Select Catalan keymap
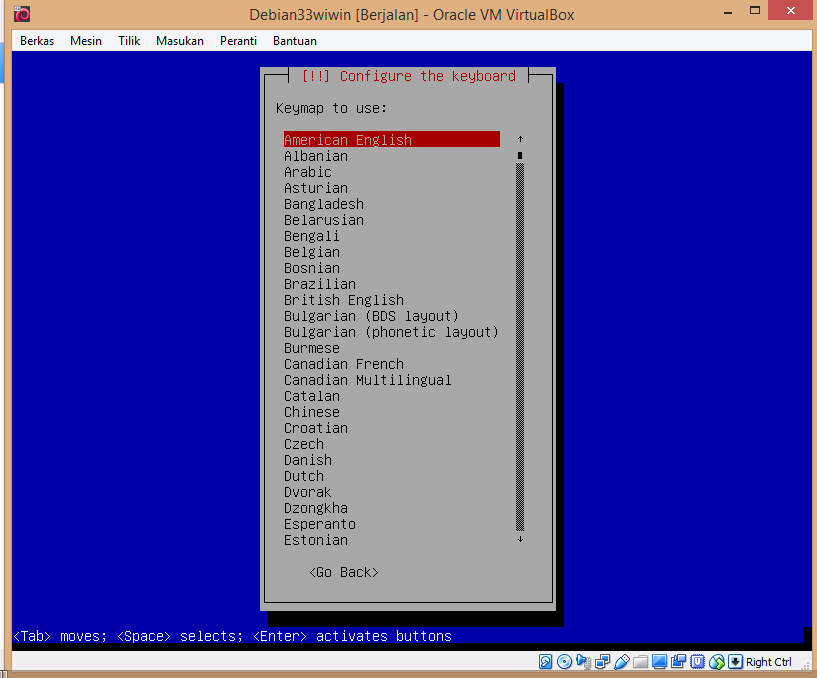Image resolution: width=817 pixels, height=678 pixels. pyautogui.click(x=392, y=396)
